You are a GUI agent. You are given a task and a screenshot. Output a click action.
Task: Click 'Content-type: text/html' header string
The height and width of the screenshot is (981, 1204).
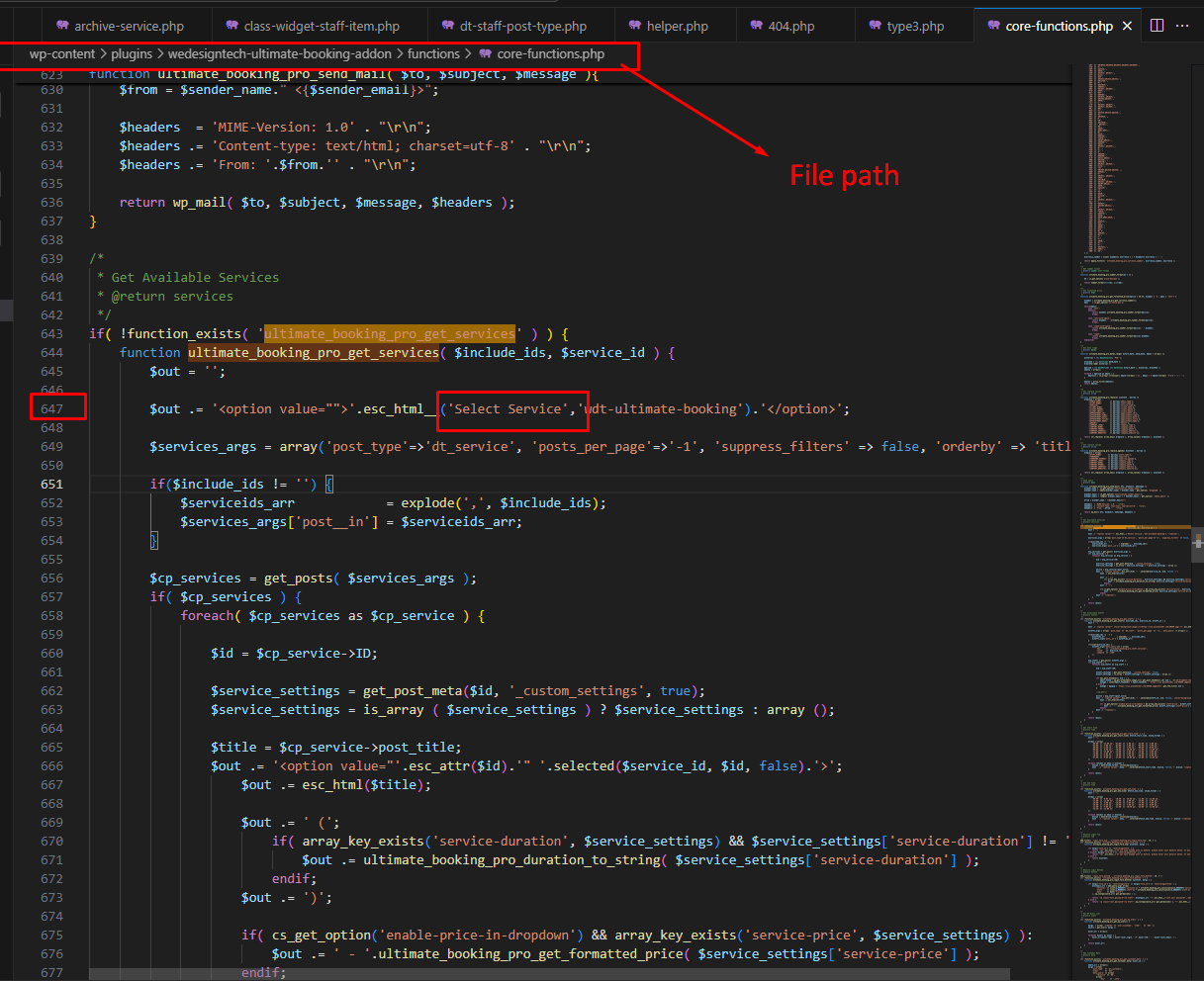295,145
